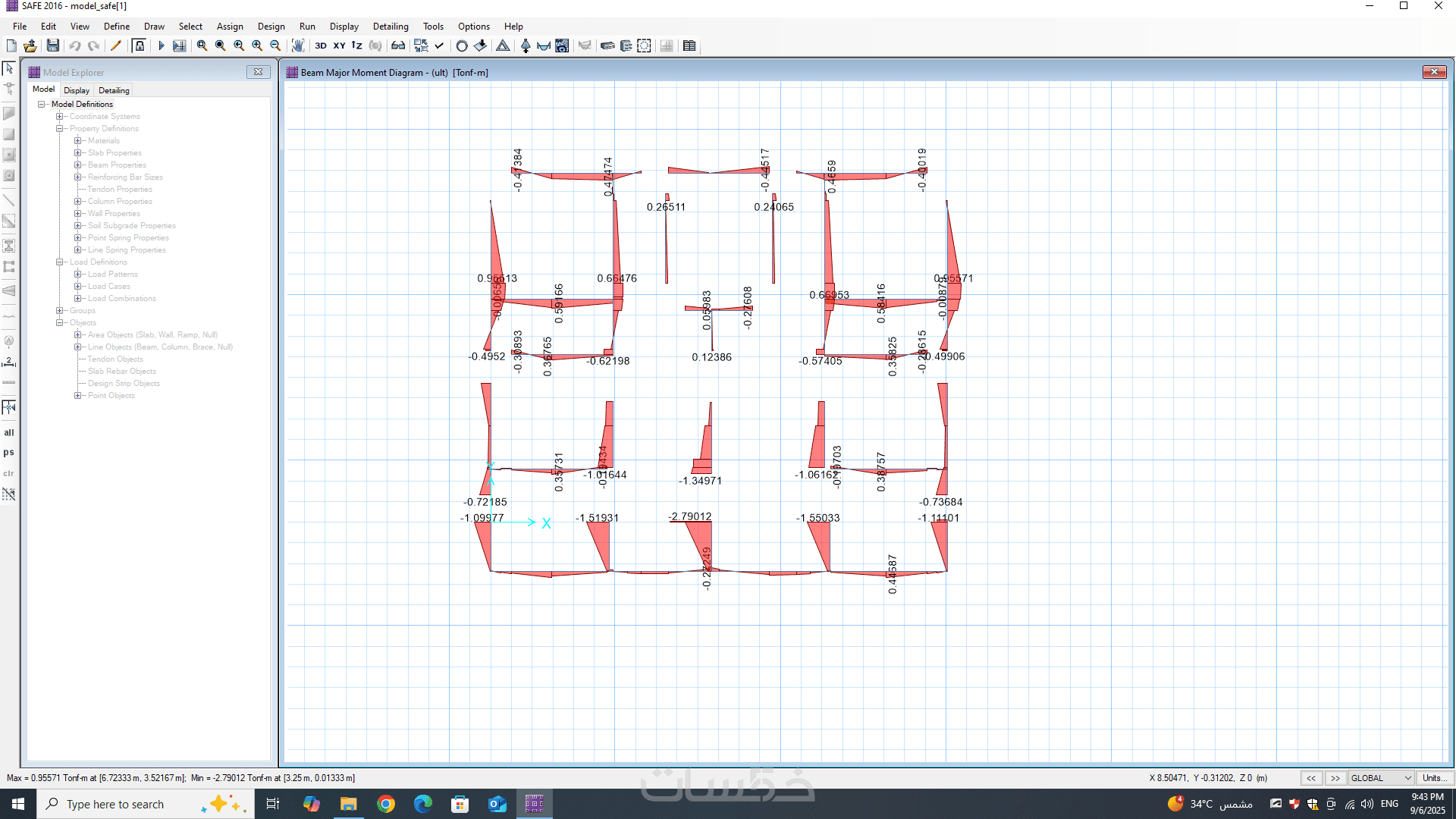Click the Show Tables icon
1456x819 pixels.
[689, 45]
